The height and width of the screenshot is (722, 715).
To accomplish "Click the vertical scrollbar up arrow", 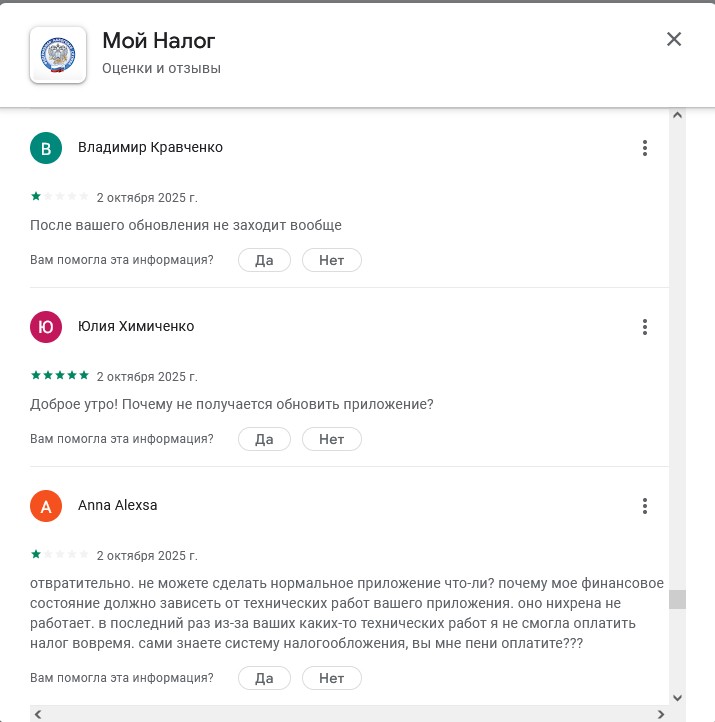I will coord(677,117).
